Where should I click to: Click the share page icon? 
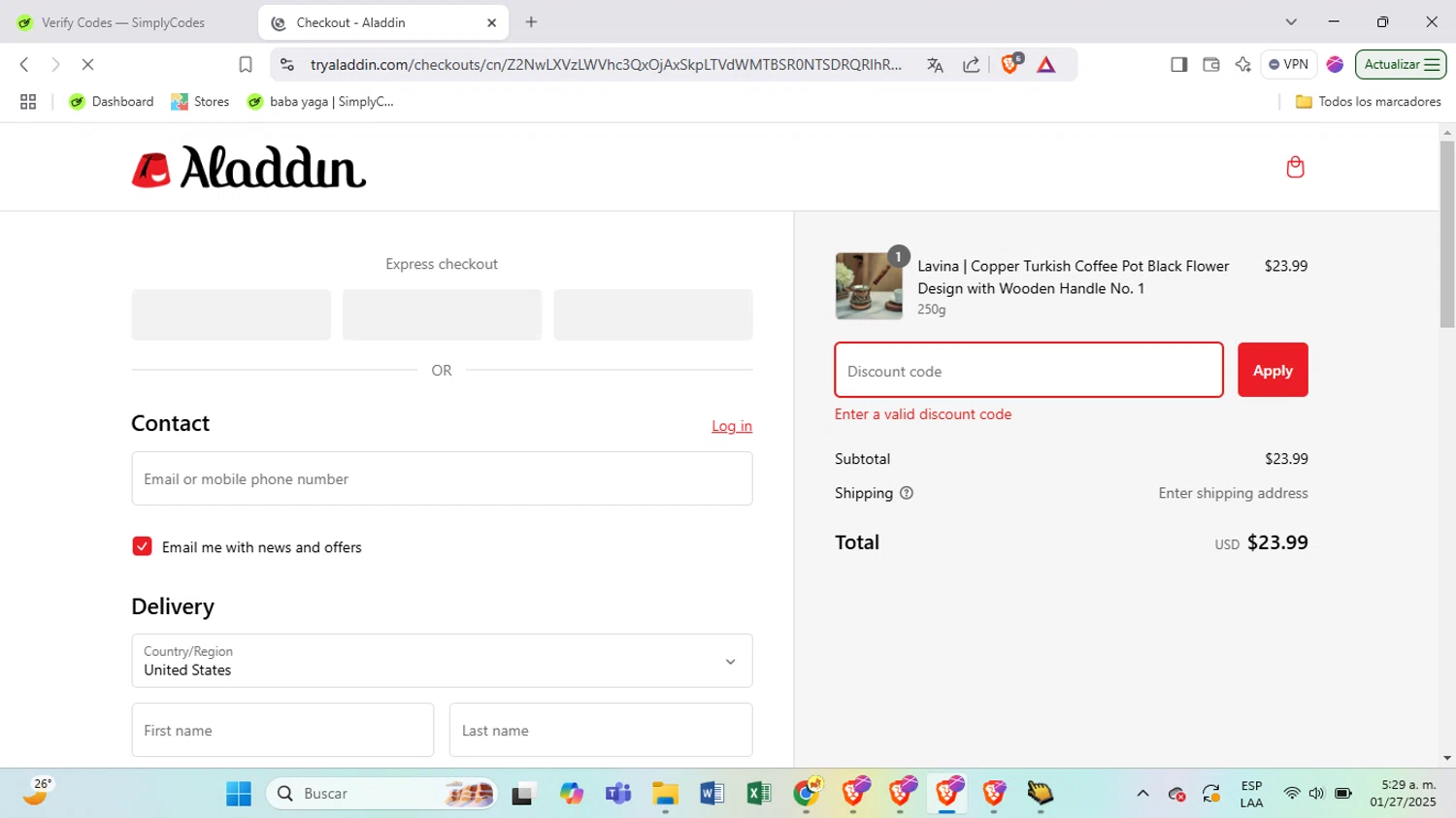(971, 64)
